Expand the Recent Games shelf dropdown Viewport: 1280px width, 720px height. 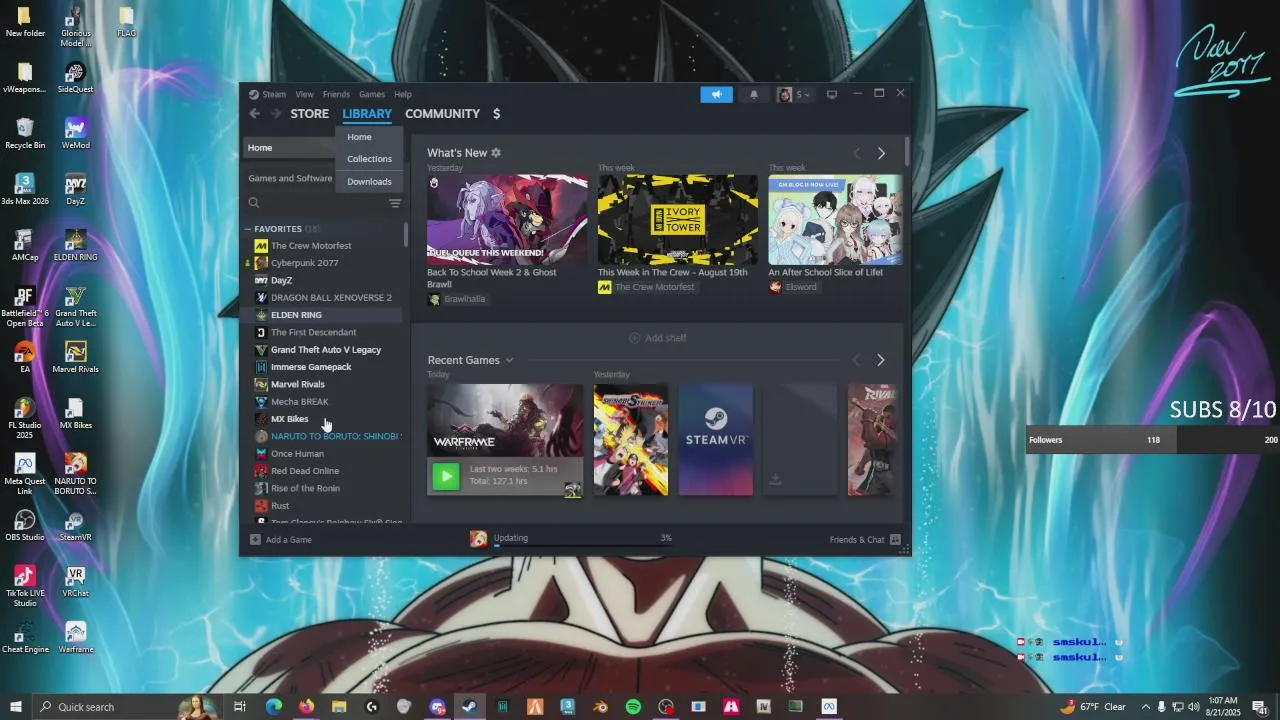point(509,360)
